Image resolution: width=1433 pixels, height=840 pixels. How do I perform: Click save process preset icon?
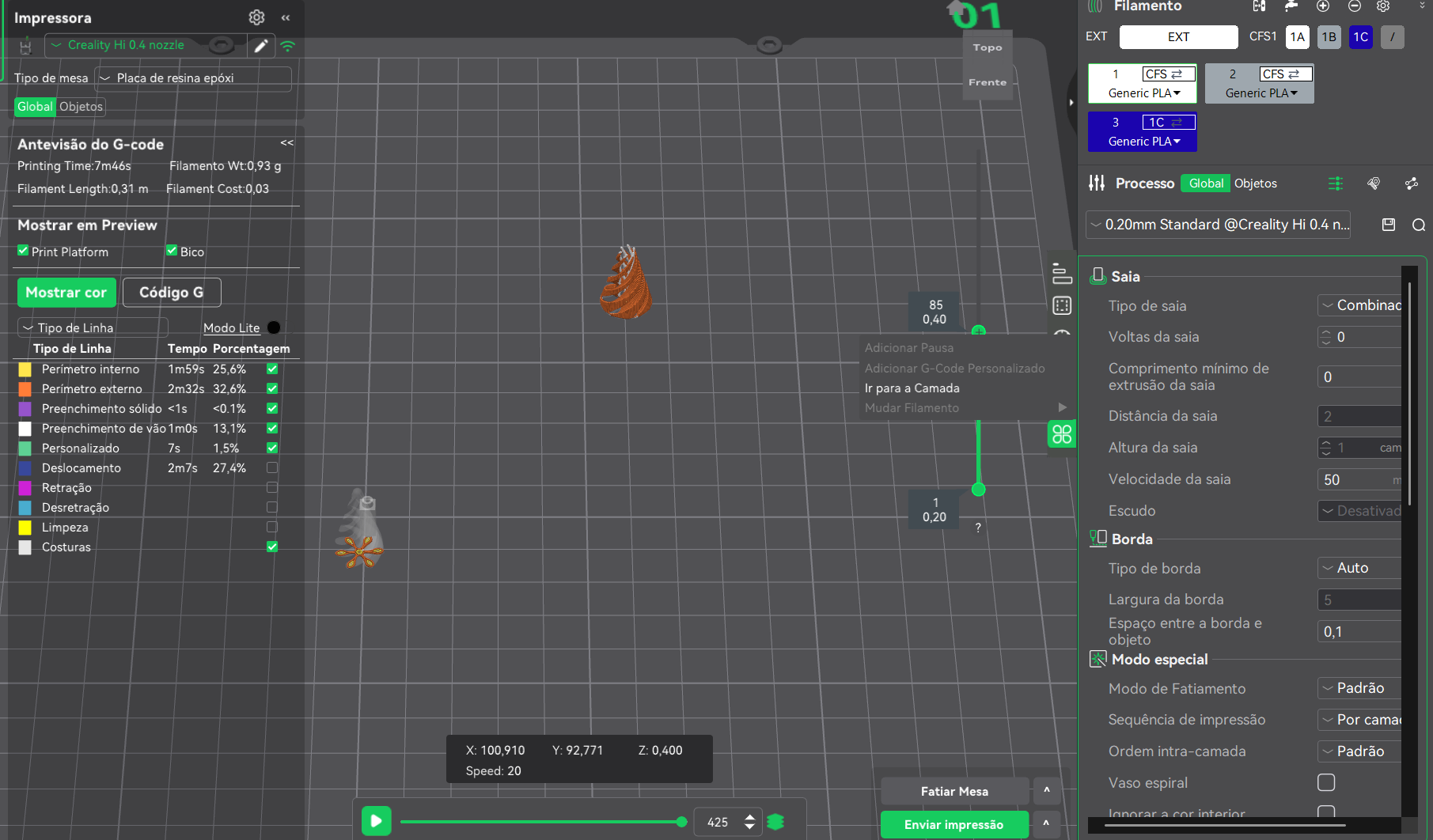click(1388, 225)
